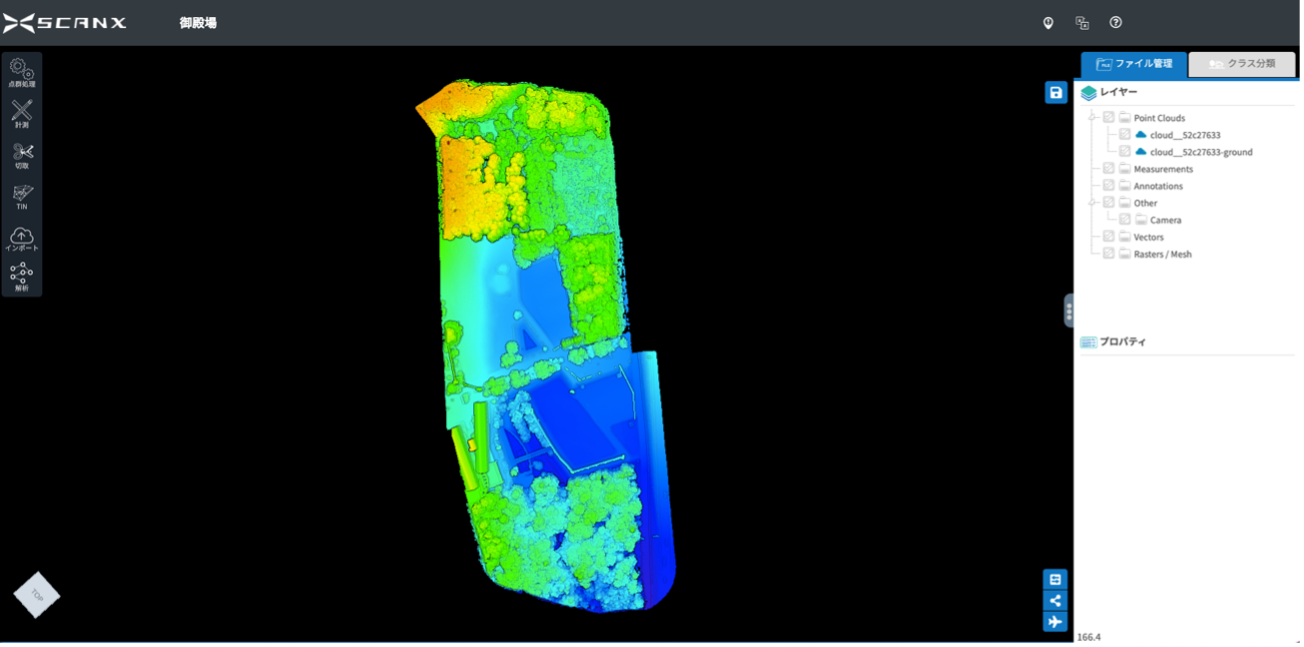Select the ファイル管理 tab
The width and height of the screenshot is (1304, 647).
1134,64
